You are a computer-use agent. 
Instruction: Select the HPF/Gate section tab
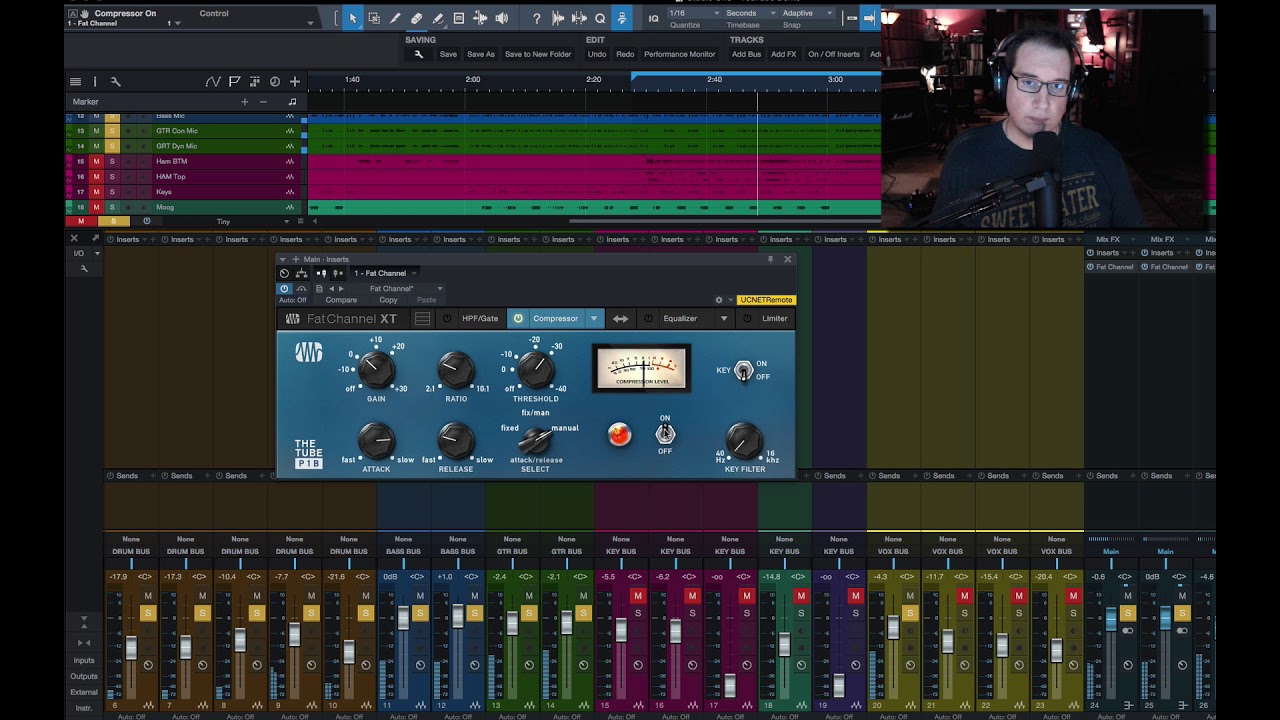pos(480,319)
